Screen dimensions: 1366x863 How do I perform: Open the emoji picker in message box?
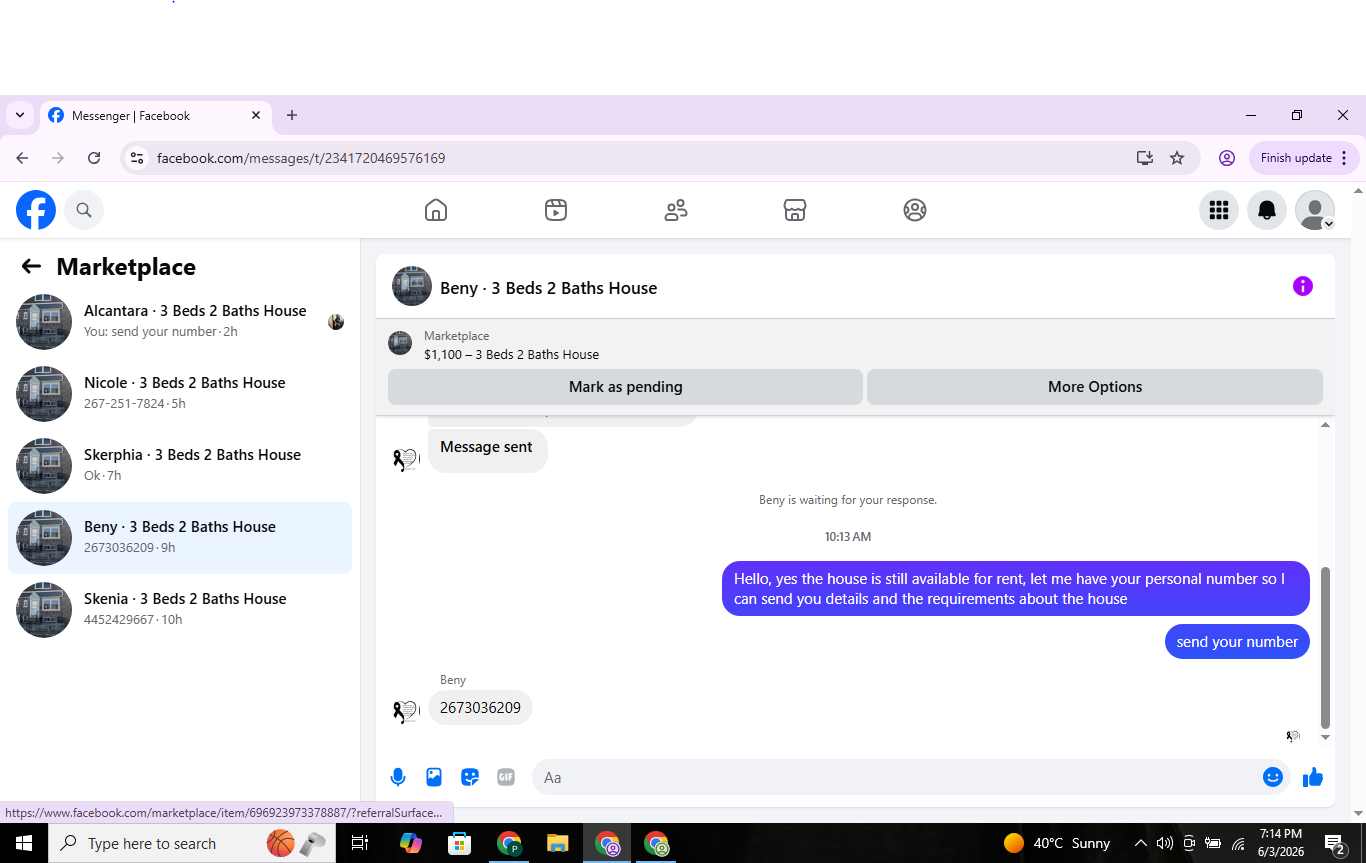(x=1273, y=777)
